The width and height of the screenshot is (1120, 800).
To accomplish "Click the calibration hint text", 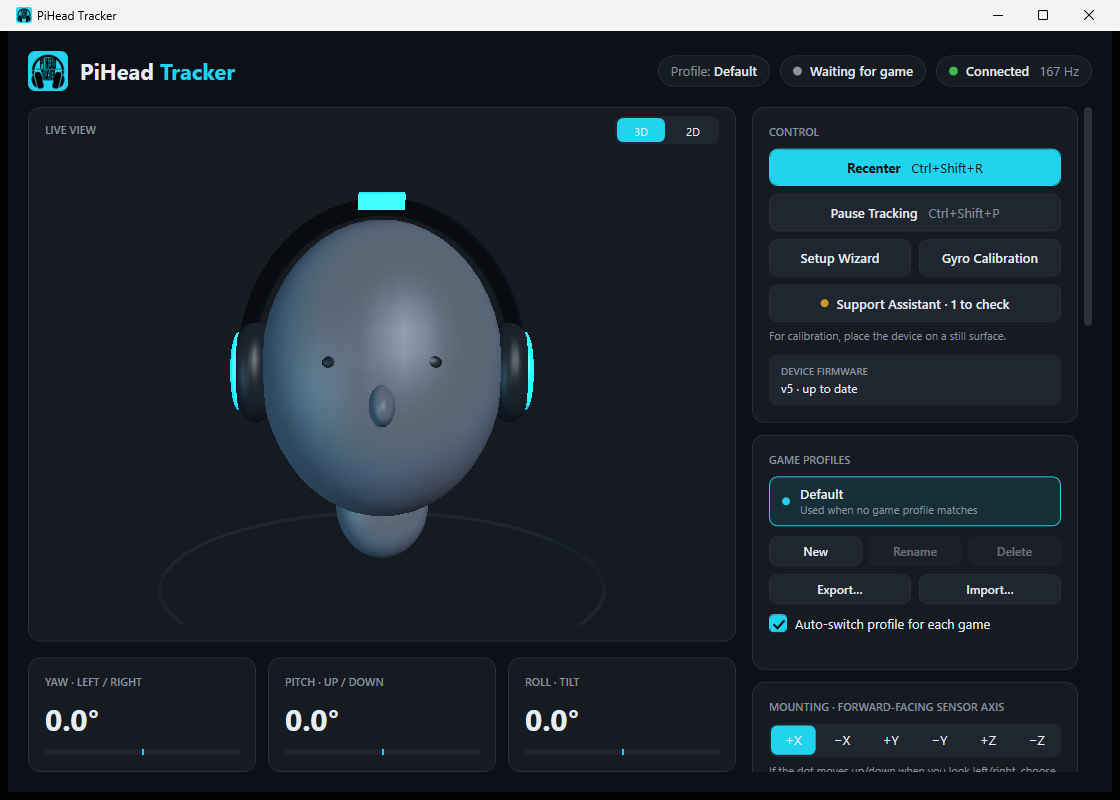I will point(887,336).
